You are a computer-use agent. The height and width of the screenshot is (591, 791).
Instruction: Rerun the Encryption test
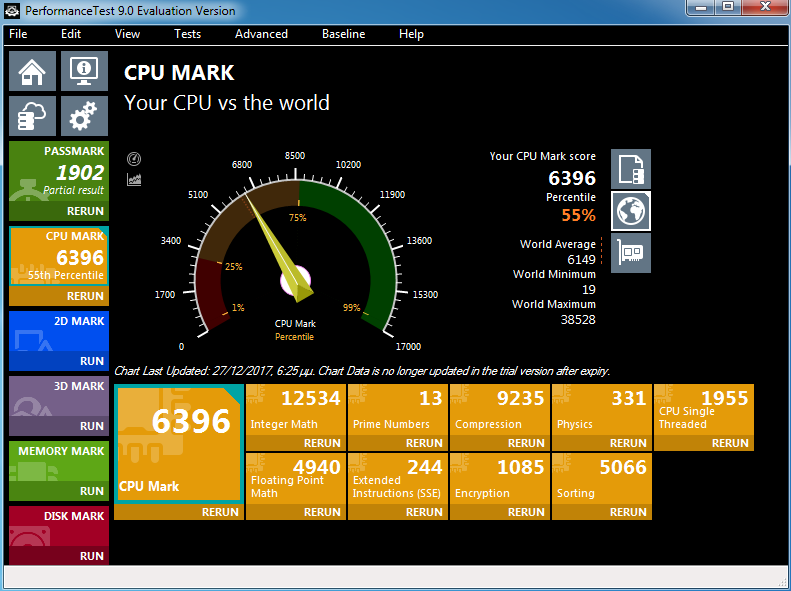coord(500,512)
